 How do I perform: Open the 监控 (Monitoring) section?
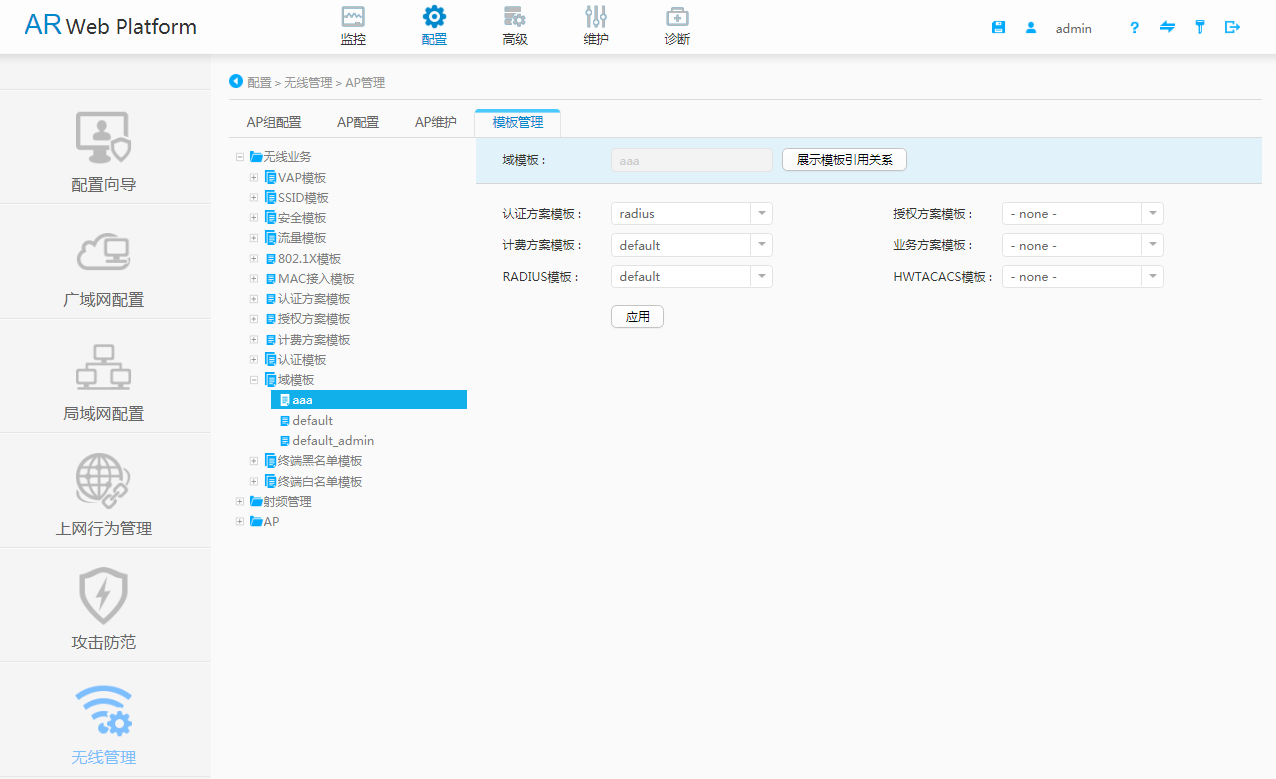point(352,25)
